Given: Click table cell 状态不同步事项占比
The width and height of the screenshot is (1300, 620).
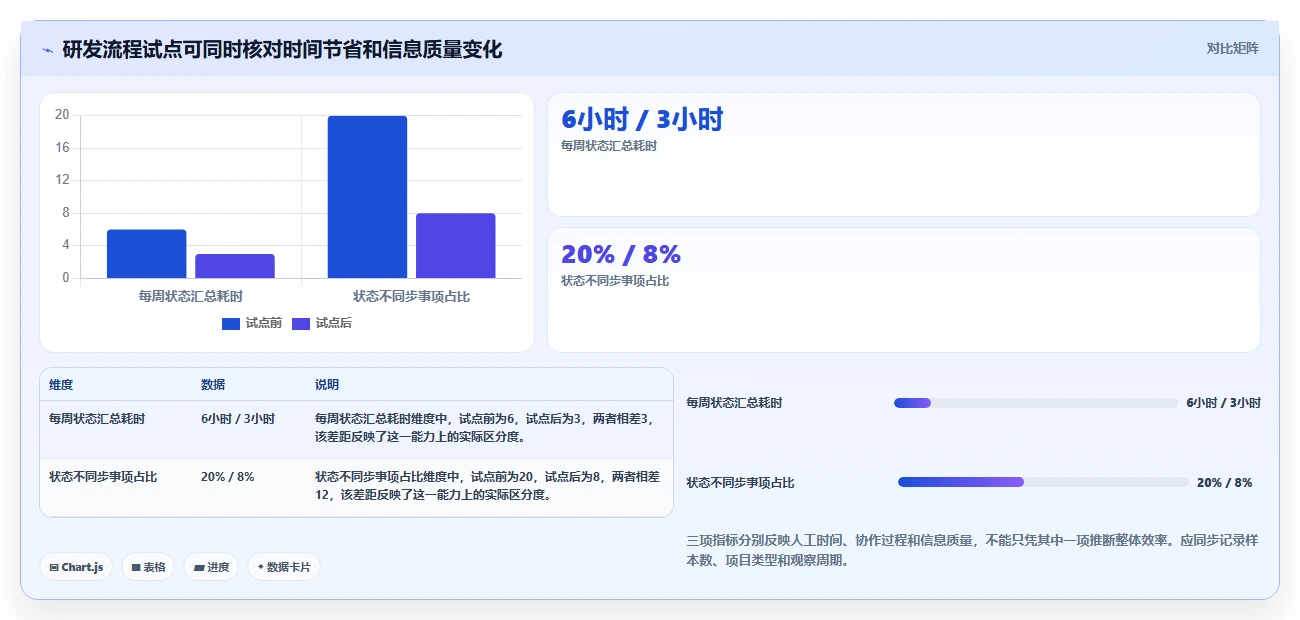Looking at the screenshot, I should coord(103,477).
